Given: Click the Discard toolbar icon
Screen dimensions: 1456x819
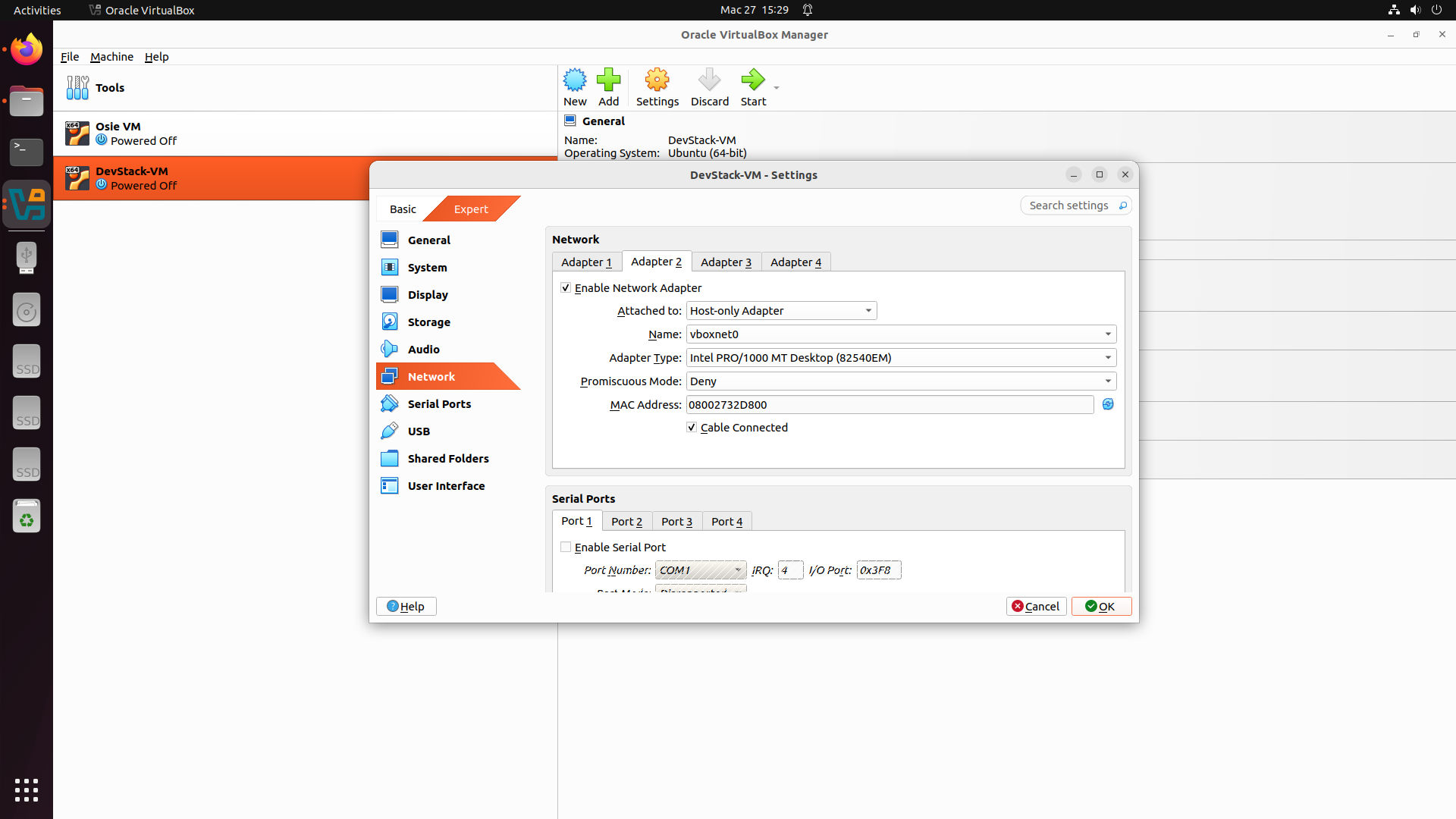Looking at the screenshot, I should pyautogui.click(x=709, y=87).
